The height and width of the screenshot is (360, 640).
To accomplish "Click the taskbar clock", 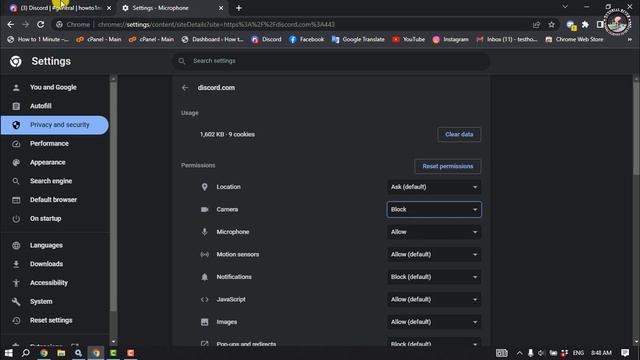I will 601,353.
